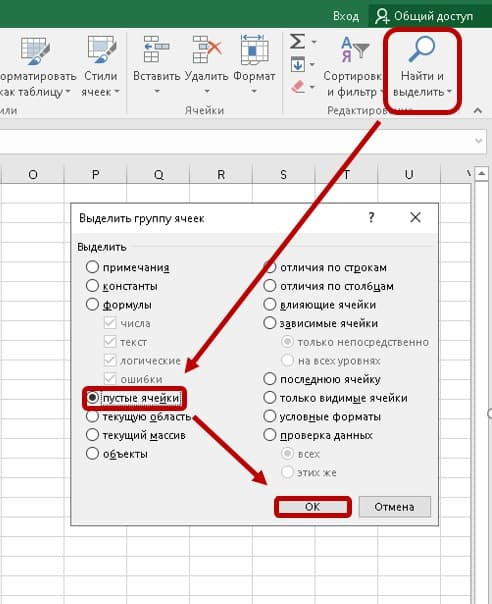Click the Отмена cancel button
The height and width of the screenshot is (604, 492).
pyautogui.click(x=395, y=507)
